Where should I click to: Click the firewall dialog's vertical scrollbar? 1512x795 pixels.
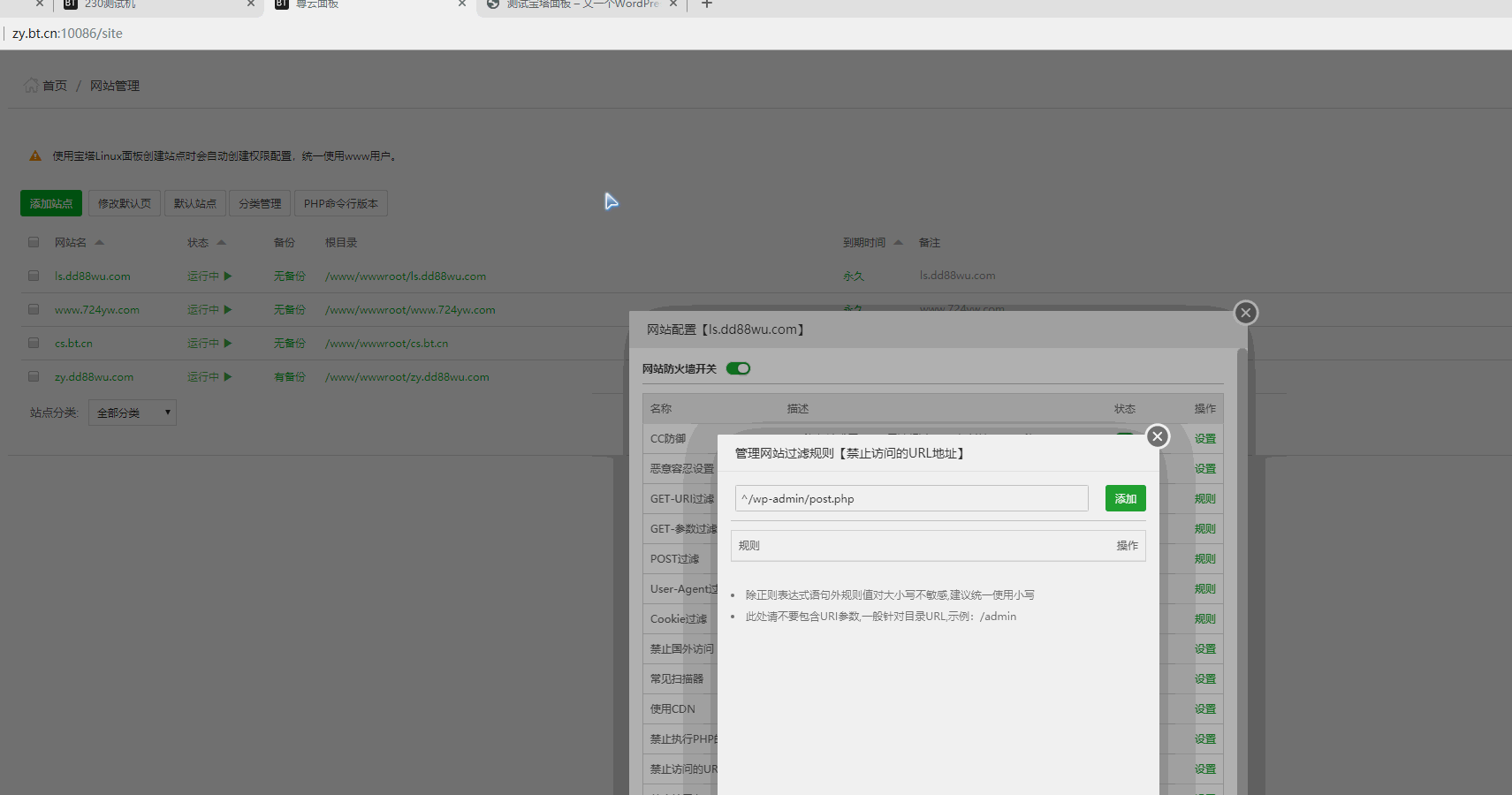pos(1242,572)
